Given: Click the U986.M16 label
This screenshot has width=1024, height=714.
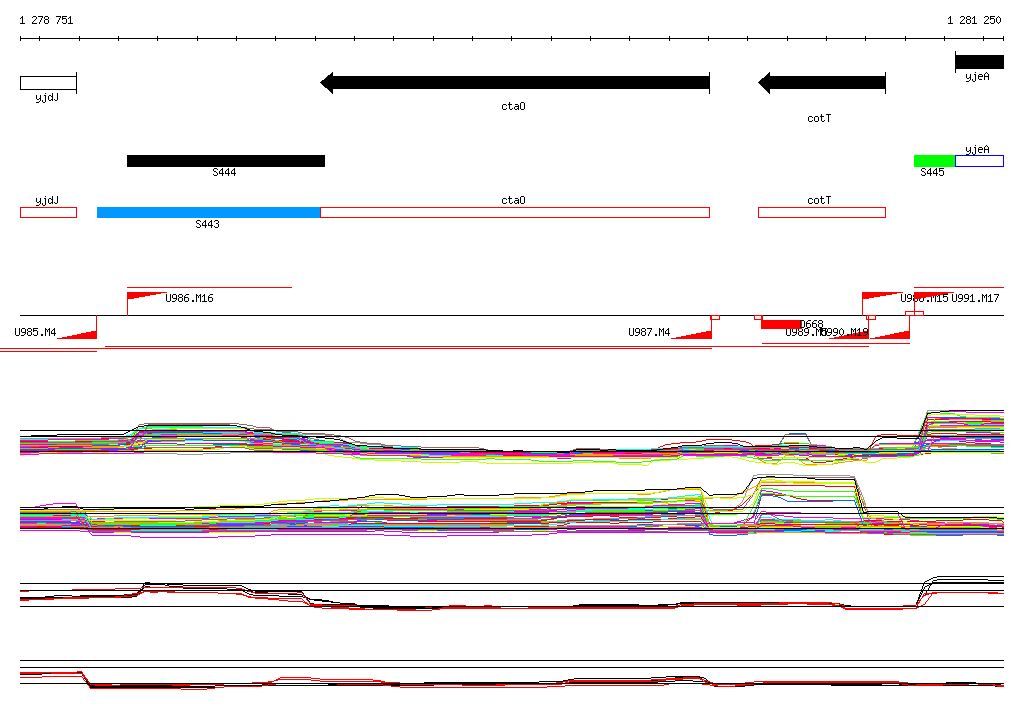Looking at the screenshot, I should click(189, 299).
